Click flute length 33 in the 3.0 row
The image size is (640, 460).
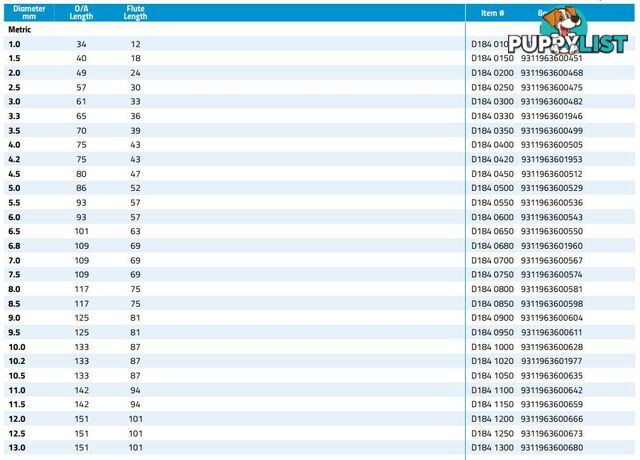(136, 102)
